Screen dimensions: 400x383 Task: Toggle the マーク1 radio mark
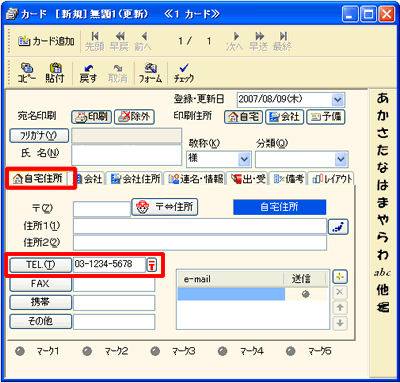20,351
